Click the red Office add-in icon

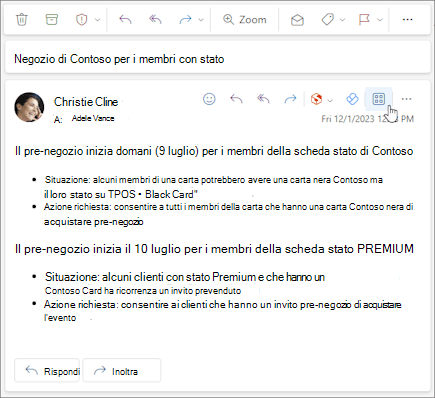316,99
